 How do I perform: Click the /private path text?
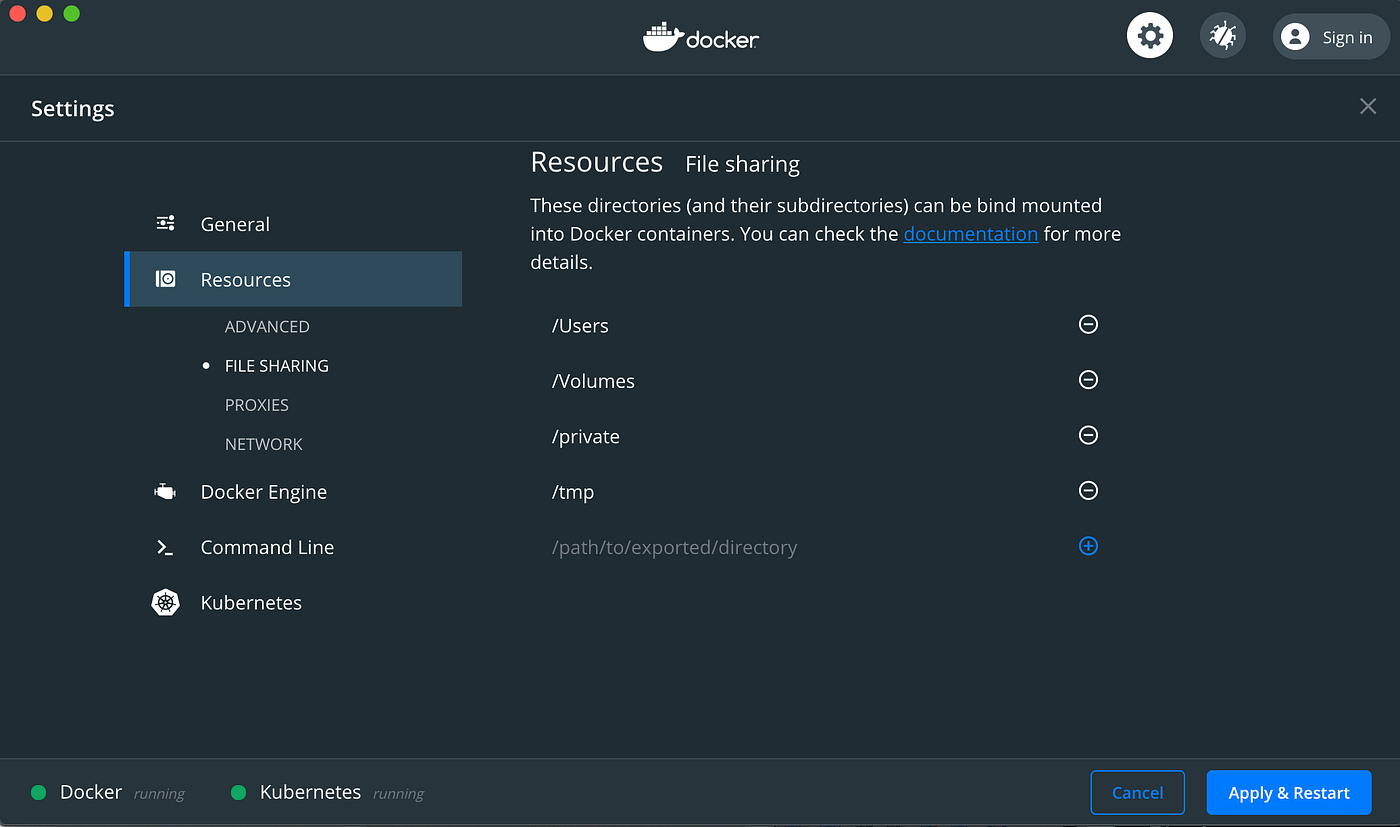[586, 437]
